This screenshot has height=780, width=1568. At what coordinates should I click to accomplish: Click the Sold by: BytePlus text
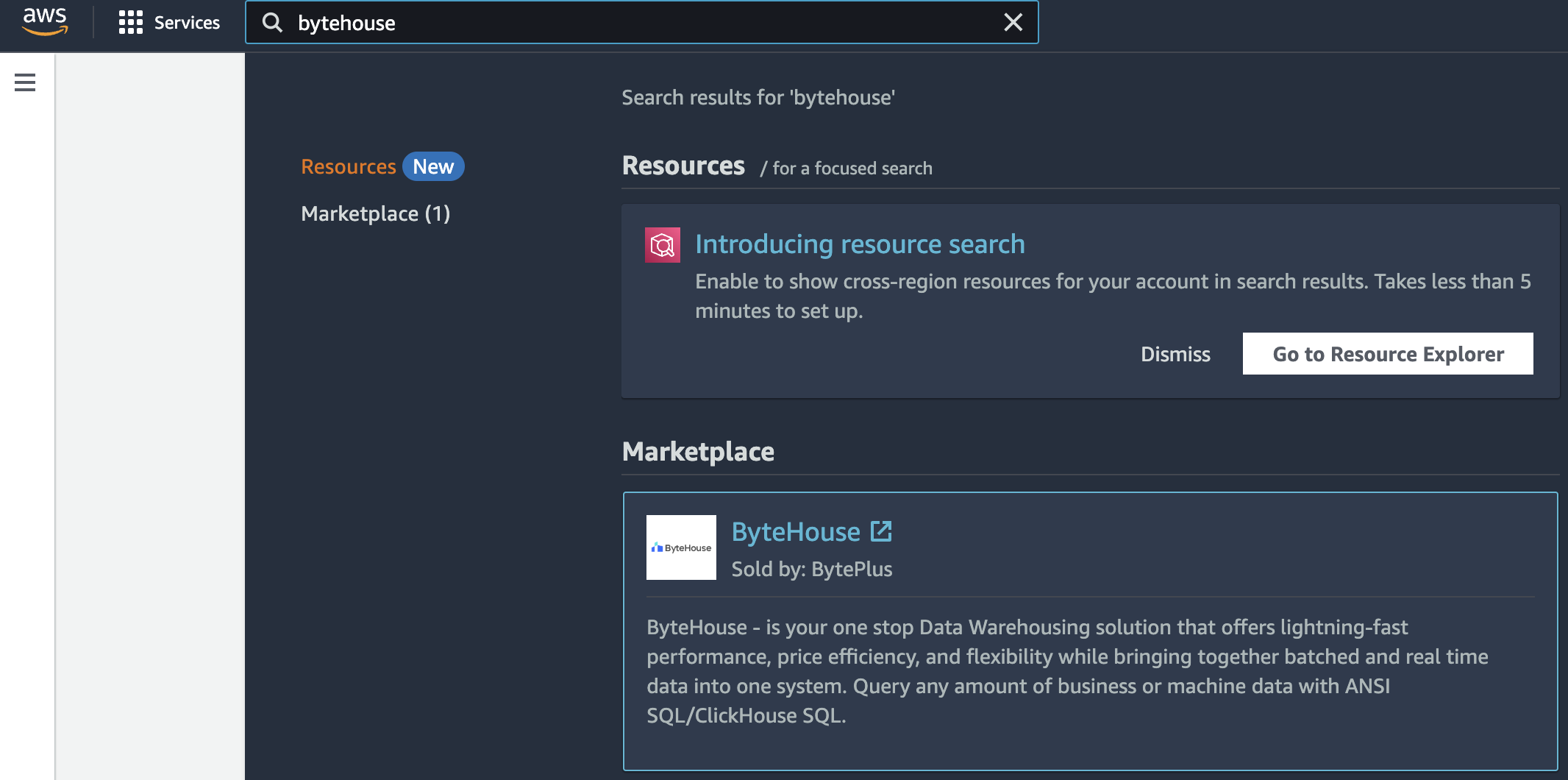[x=812, y=569]
